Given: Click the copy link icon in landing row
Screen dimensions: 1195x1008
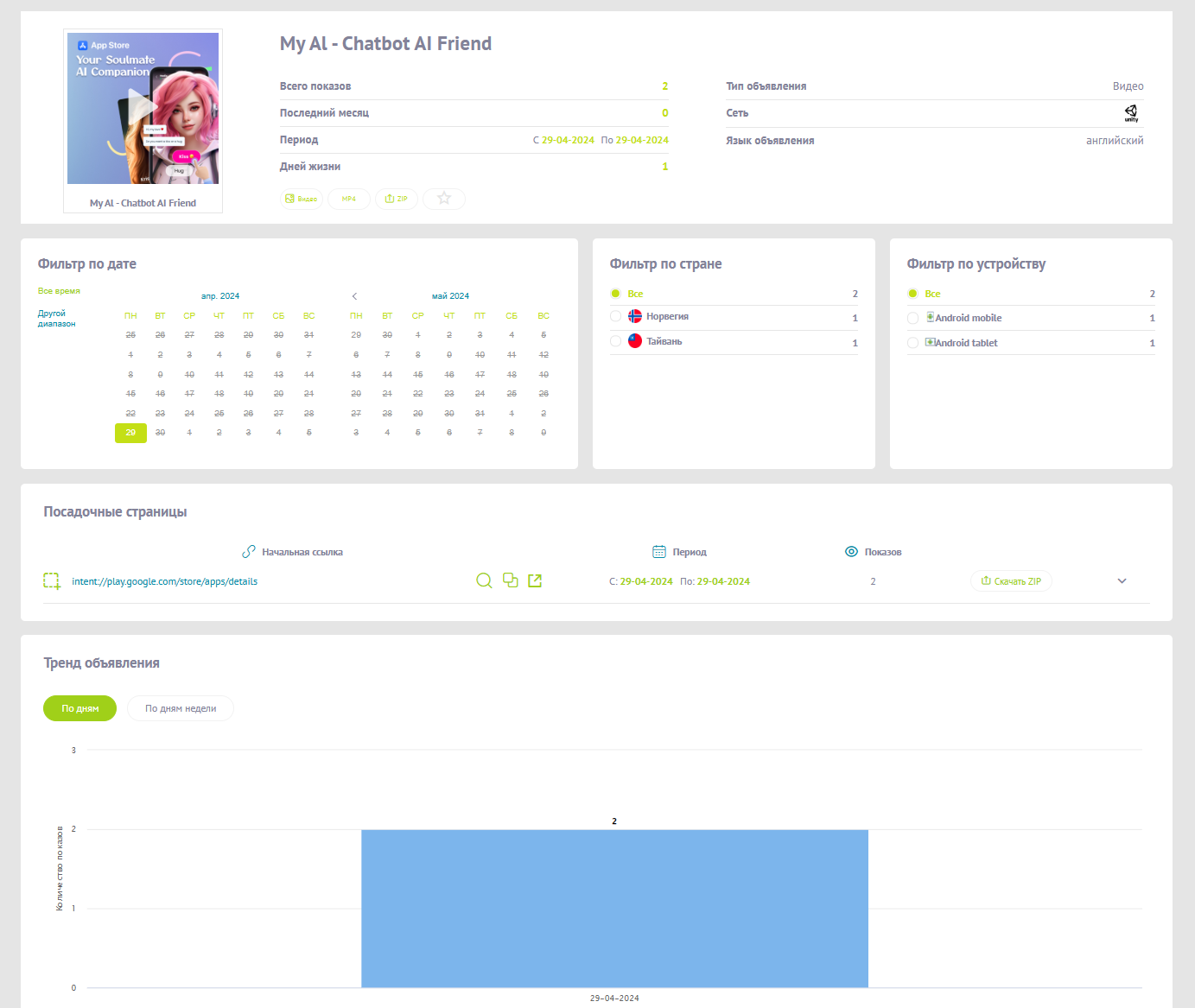Looking at the screenshot, I should [511, 581].
